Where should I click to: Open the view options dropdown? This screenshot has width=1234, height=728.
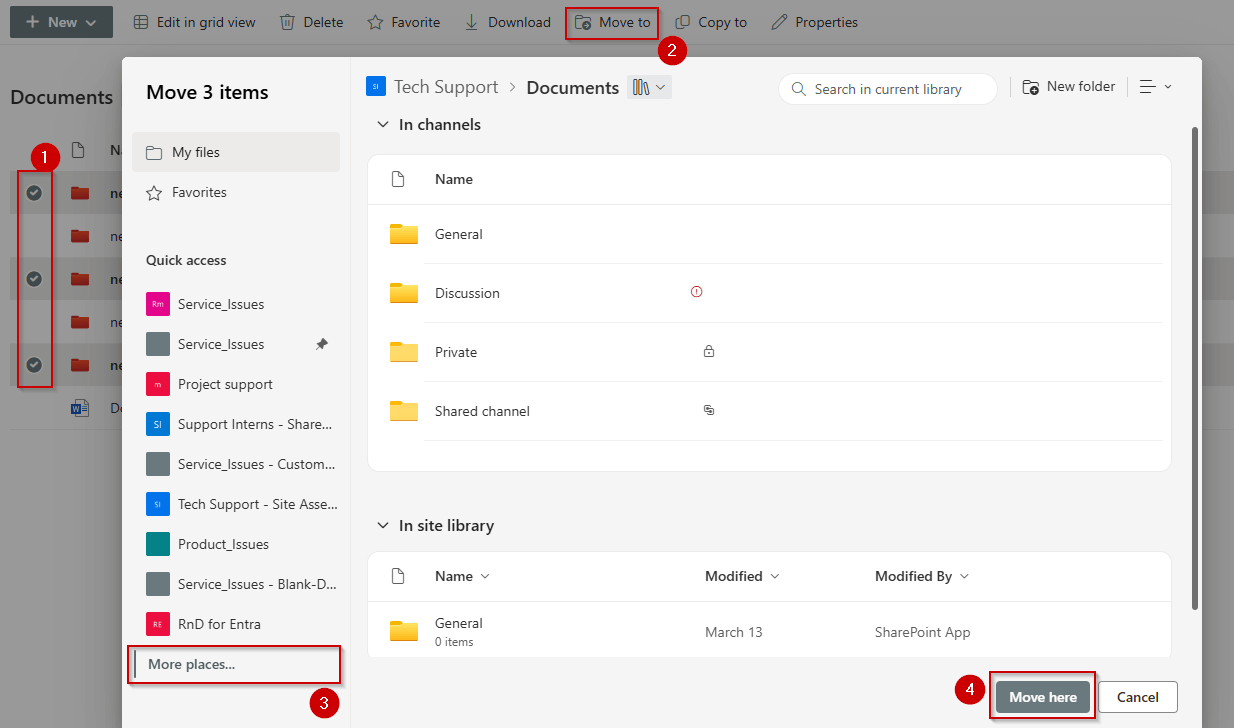1155,88
